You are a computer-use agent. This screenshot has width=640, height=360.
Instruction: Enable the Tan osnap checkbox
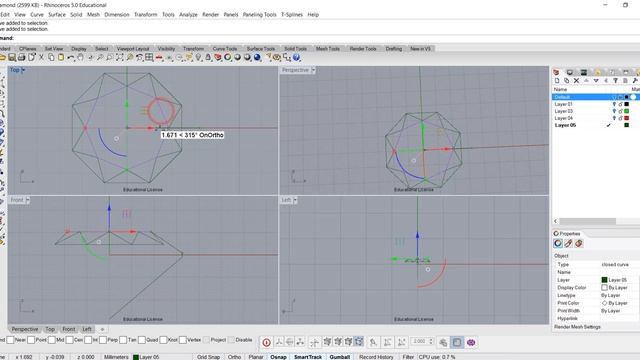coord(123,340)
